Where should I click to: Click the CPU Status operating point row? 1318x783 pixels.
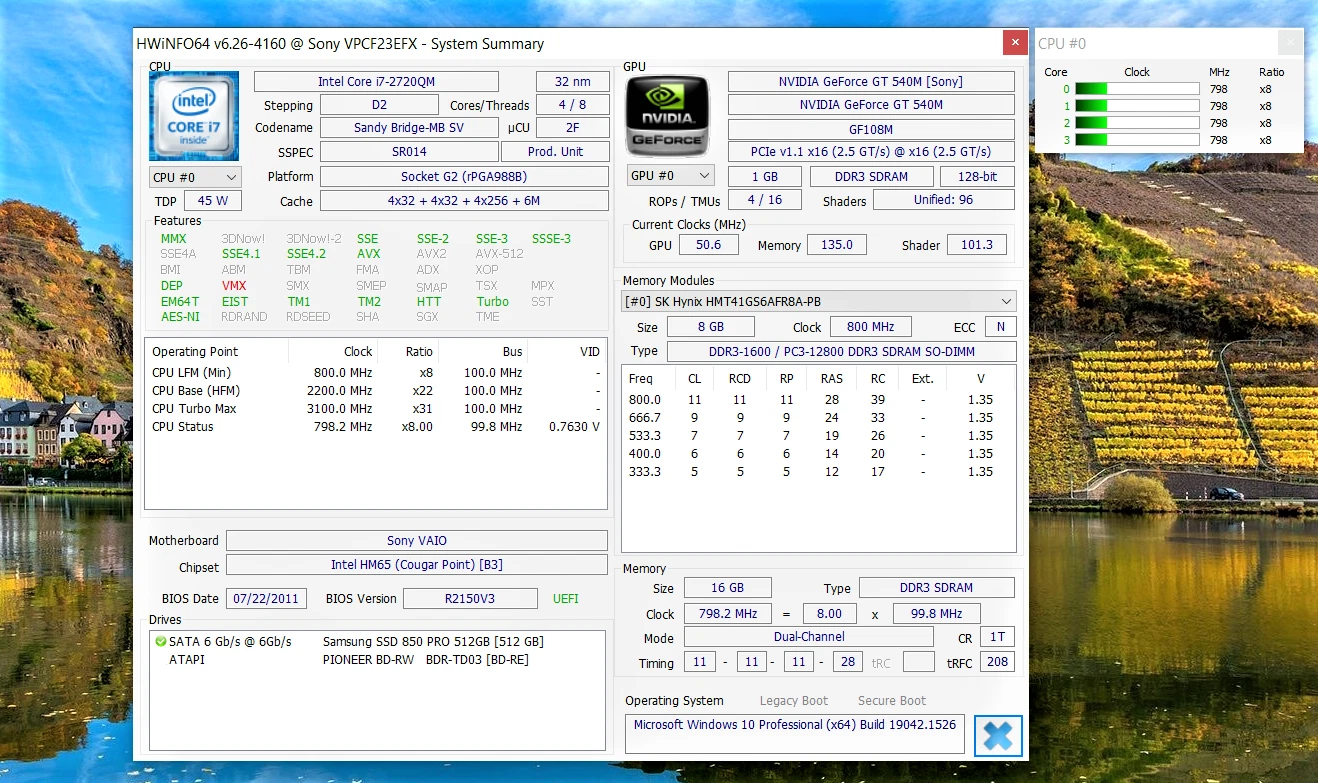[x=376, y=427]
